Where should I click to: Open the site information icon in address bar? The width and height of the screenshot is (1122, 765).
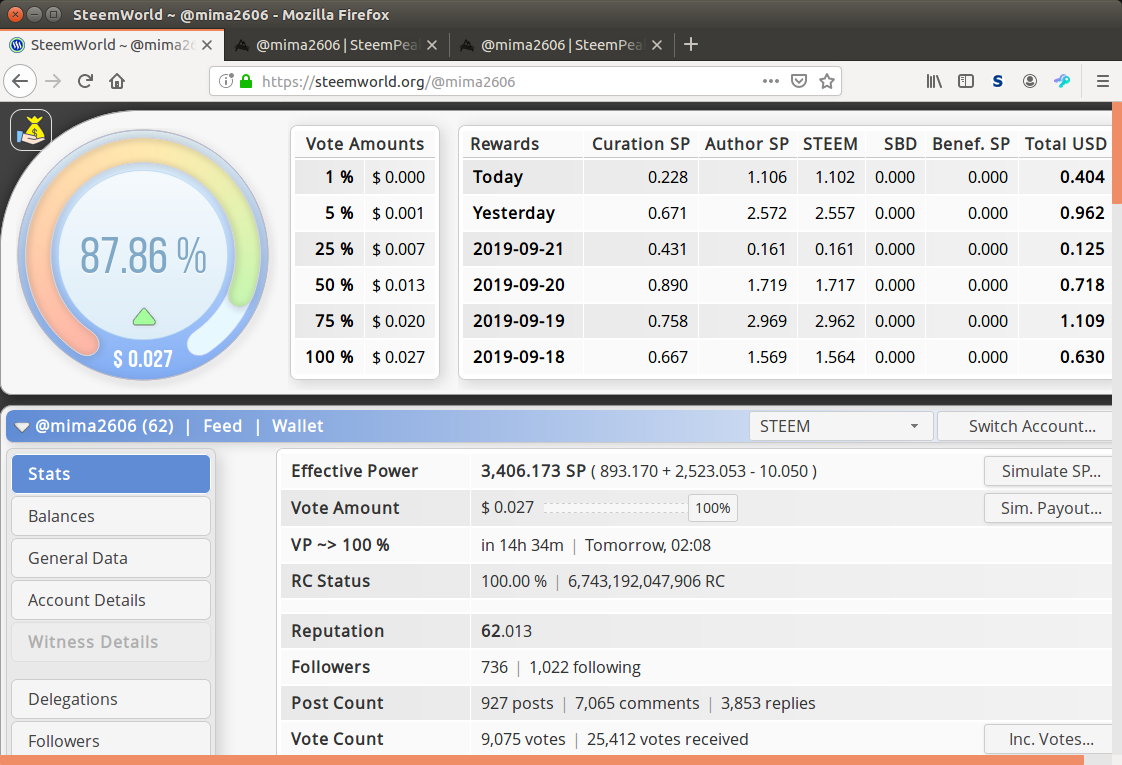(226, 81)
